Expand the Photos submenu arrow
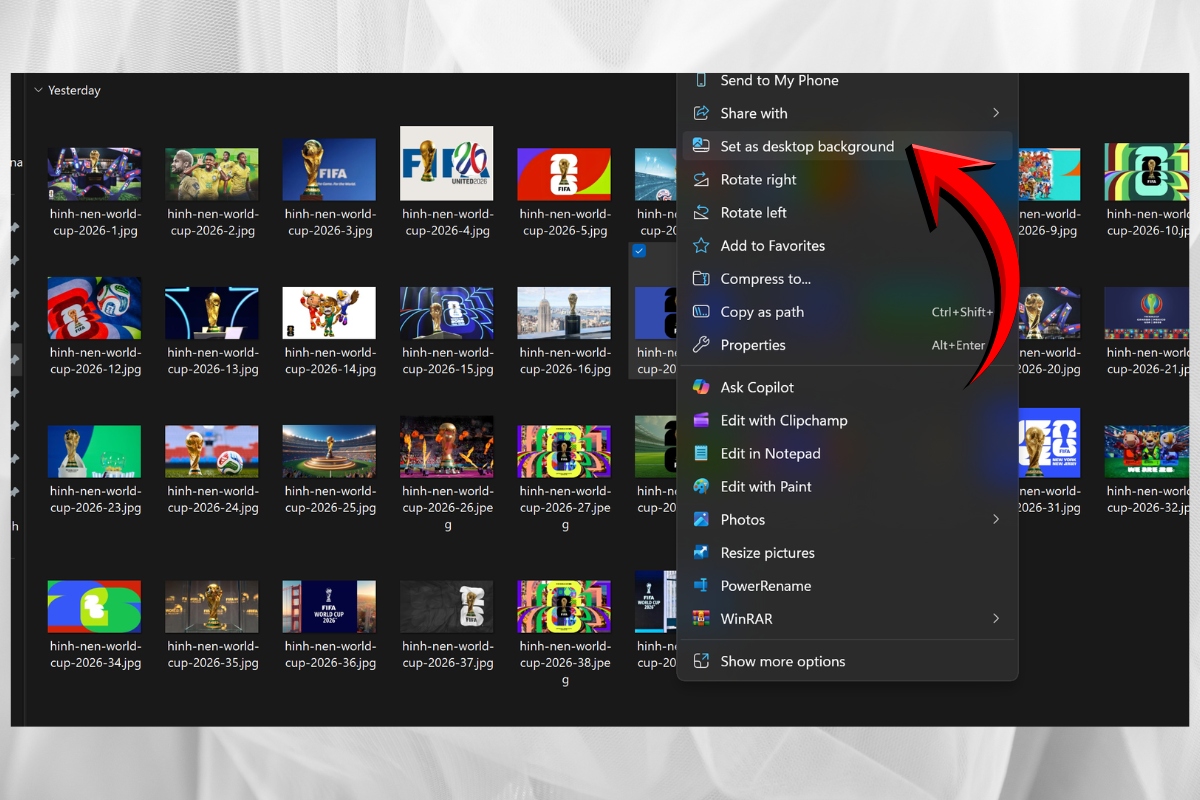The height and width of the screenshot is (800, 1200). click(x=995, y=519)
